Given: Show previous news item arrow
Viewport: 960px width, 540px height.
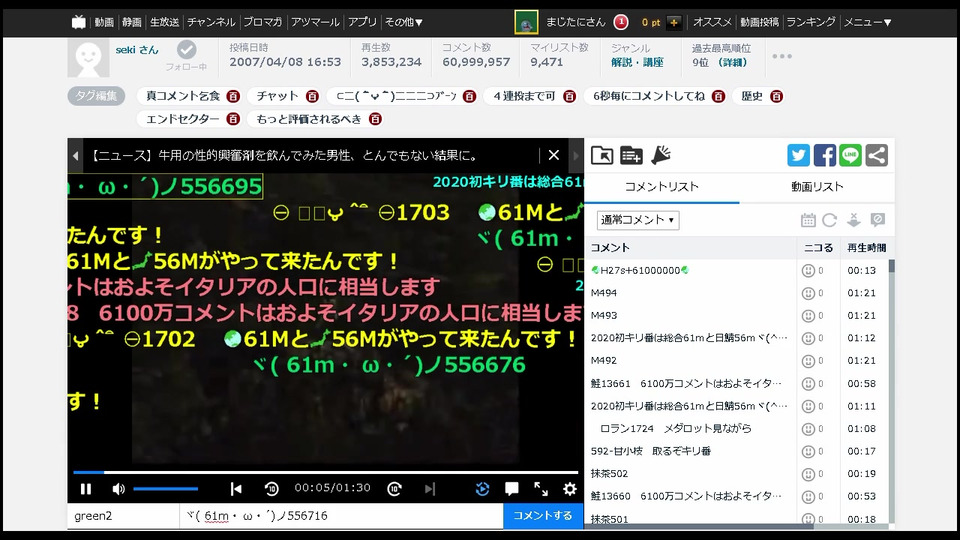Looking at the screenshot, I should click(75, 156).
